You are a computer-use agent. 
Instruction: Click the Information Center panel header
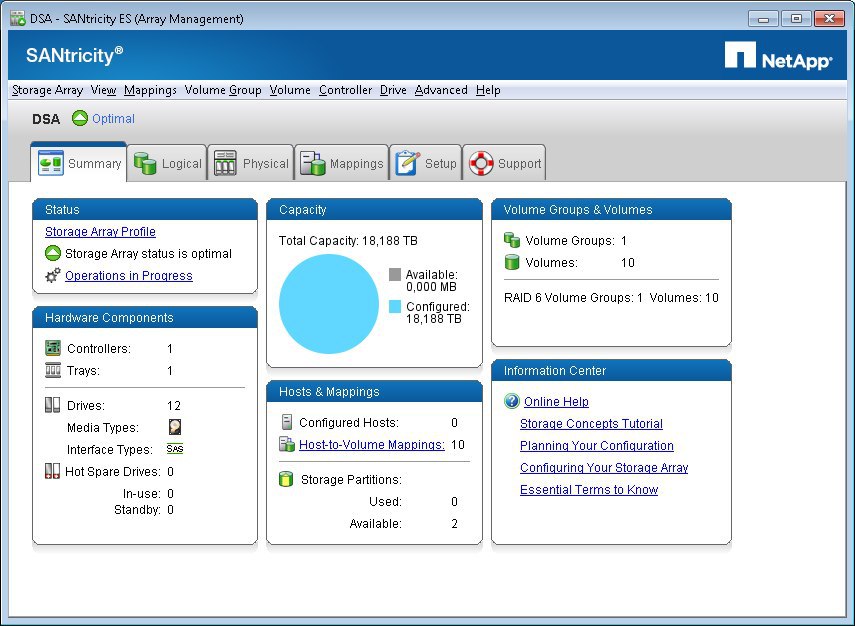coord(611,371)
